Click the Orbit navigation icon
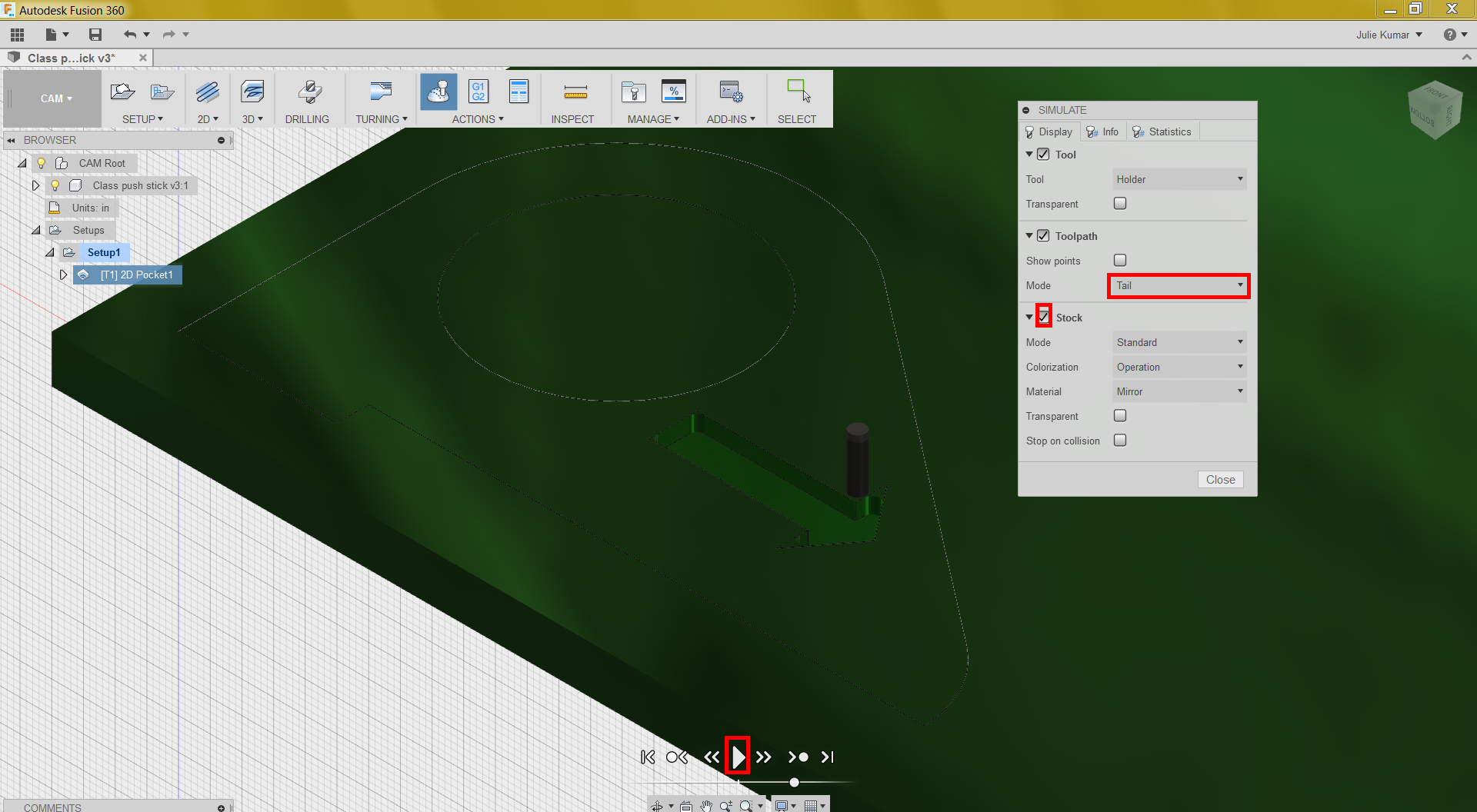The image size is (1477, 812). tap(657, 806)
